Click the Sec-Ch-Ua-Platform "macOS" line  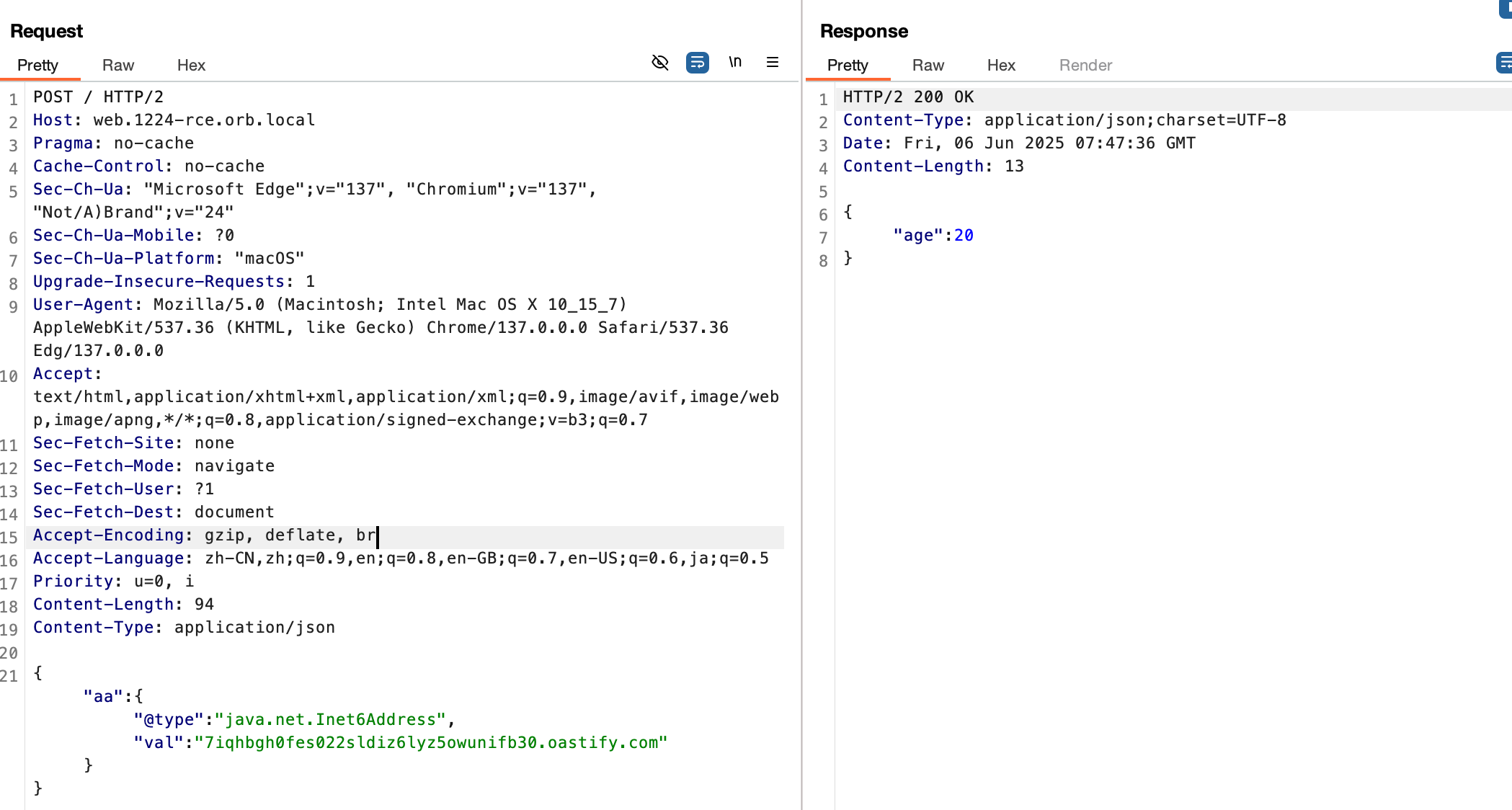(169, 259)
